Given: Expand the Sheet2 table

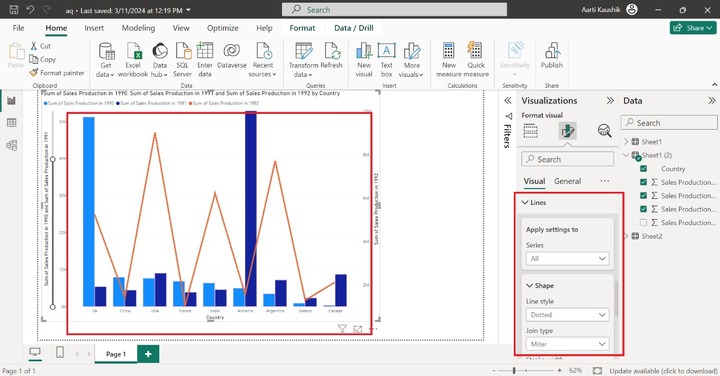Looking at the screenshot, I should click(626, 236).
